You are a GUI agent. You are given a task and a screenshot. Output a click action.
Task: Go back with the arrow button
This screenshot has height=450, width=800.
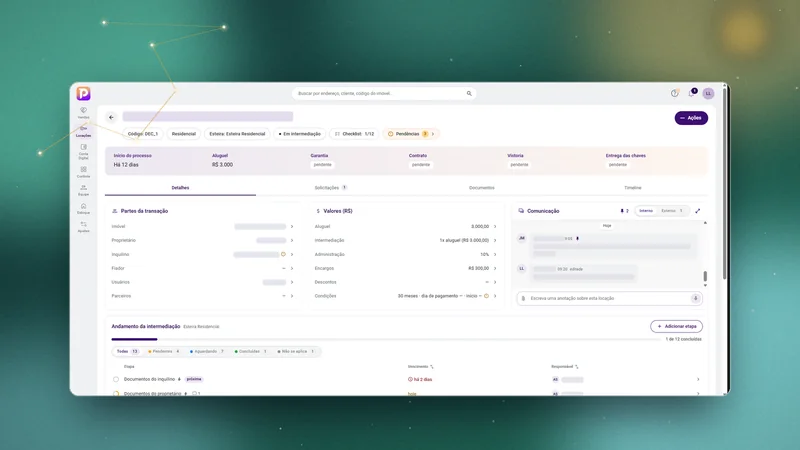[x=111, y=117]
